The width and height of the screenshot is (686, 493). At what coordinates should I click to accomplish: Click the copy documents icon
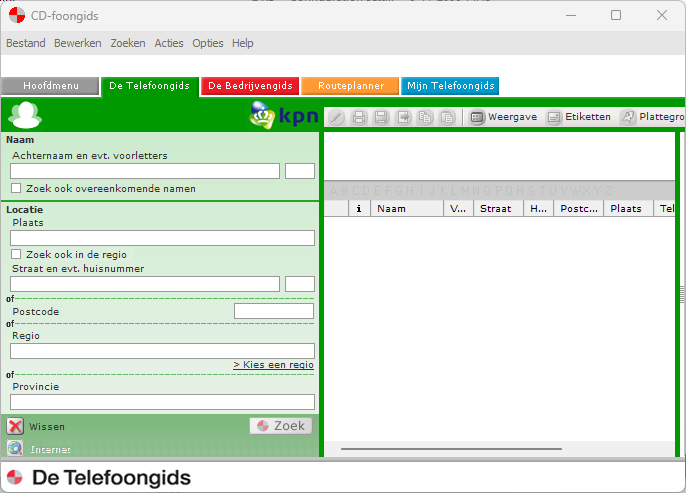point(425,117)
